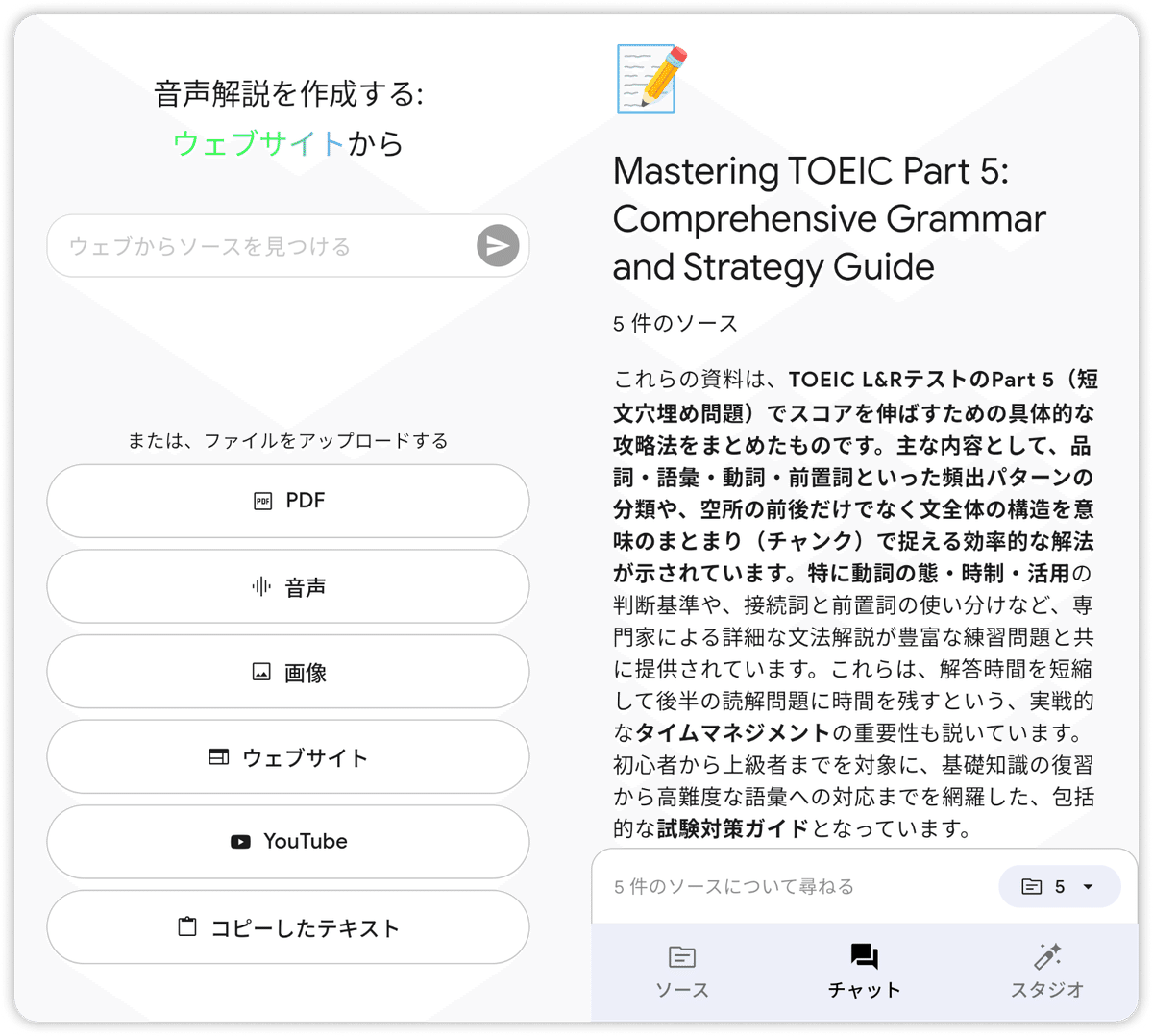The height and width of the screenshot is (1036, 1153).
Task: Click the YouTube play logo icon
Action: click(240, 842)
